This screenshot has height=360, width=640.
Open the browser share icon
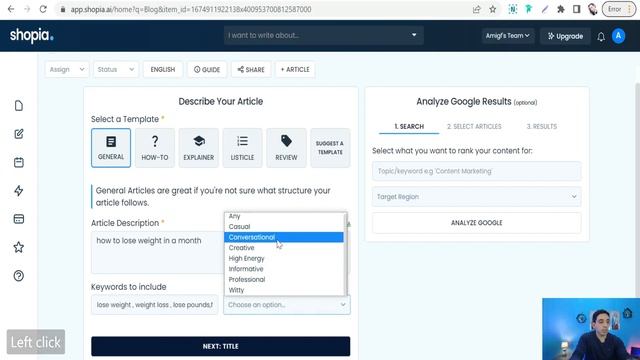pos(476,9)
